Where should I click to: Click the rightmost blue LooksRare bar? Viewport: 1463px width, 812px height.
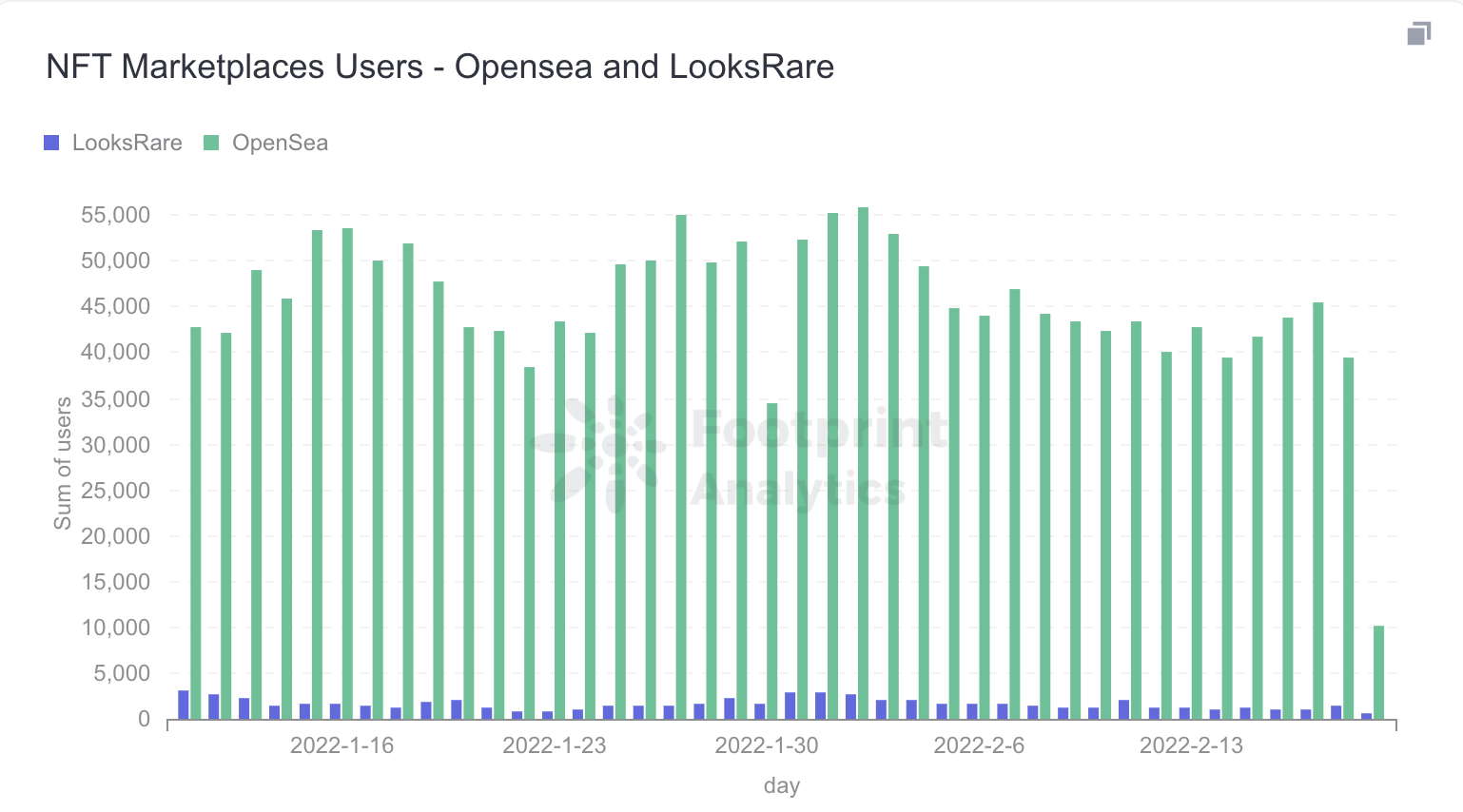tap(1367, 716)
